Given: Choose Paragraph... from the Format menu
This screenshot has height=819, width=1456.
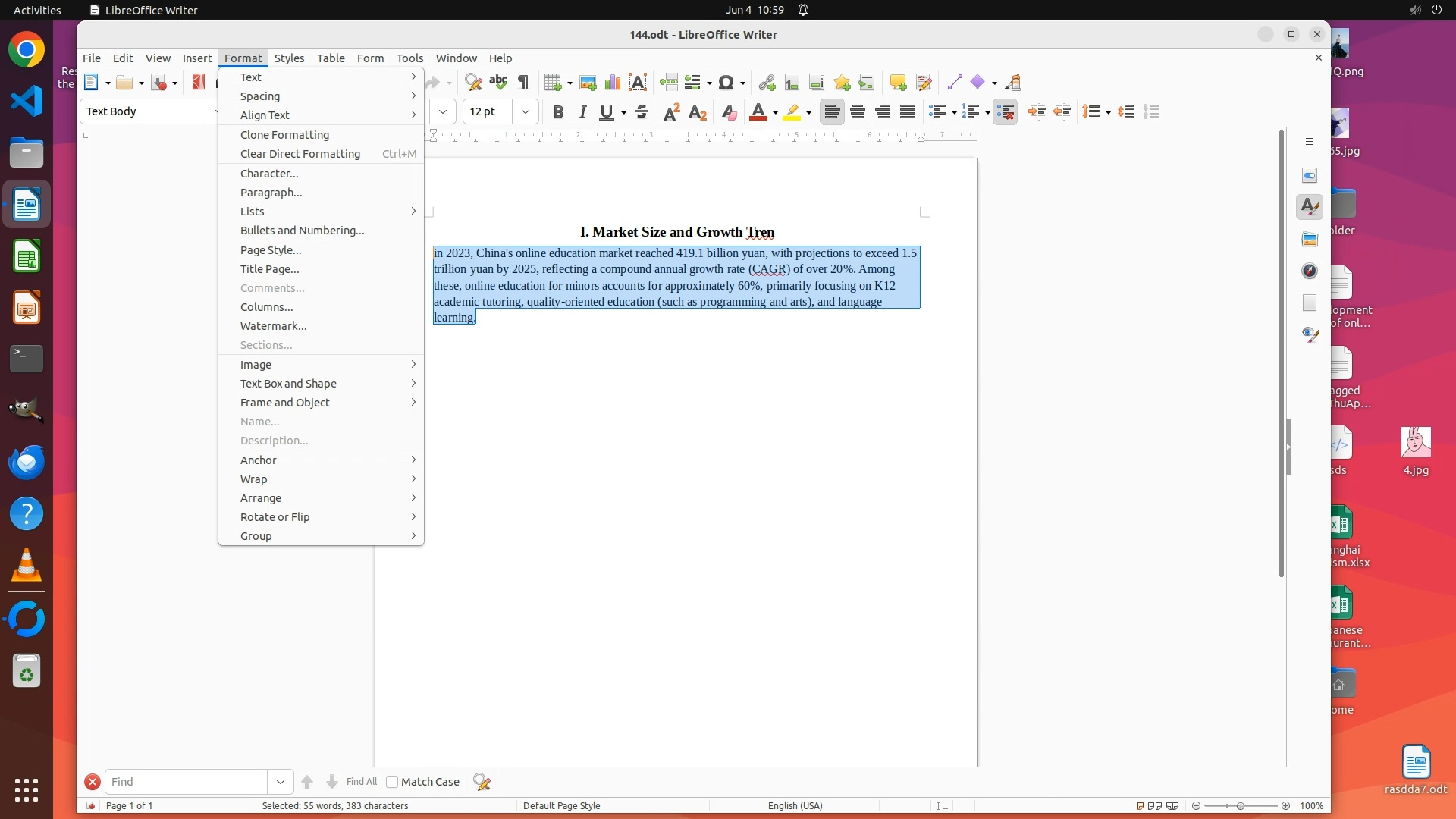Looking at the screenshot, I should [271, 193].
